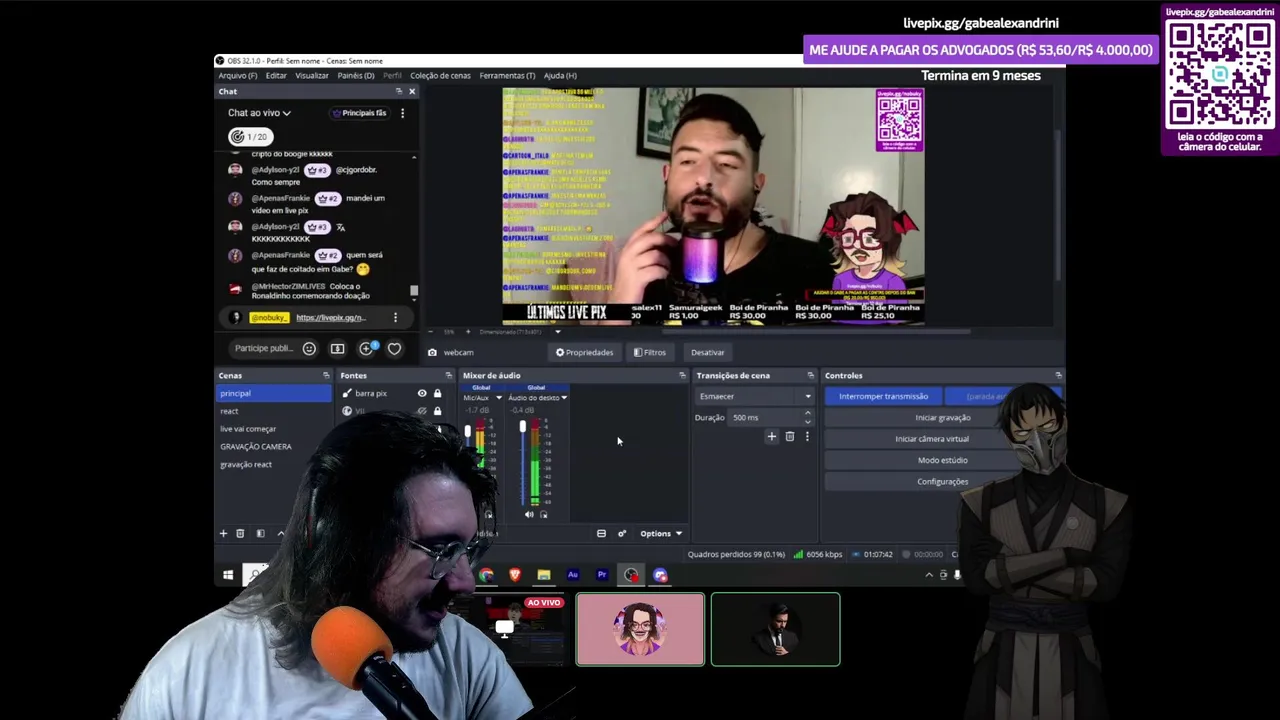This screenshot has height=720, width=1280.
Task: Open the chat three-dot options menu
Action: [x=402, y=113]
